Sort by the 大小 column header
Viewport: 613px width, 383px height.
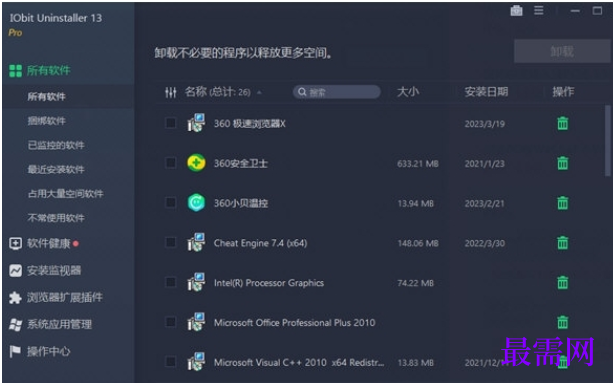point(408,92)
